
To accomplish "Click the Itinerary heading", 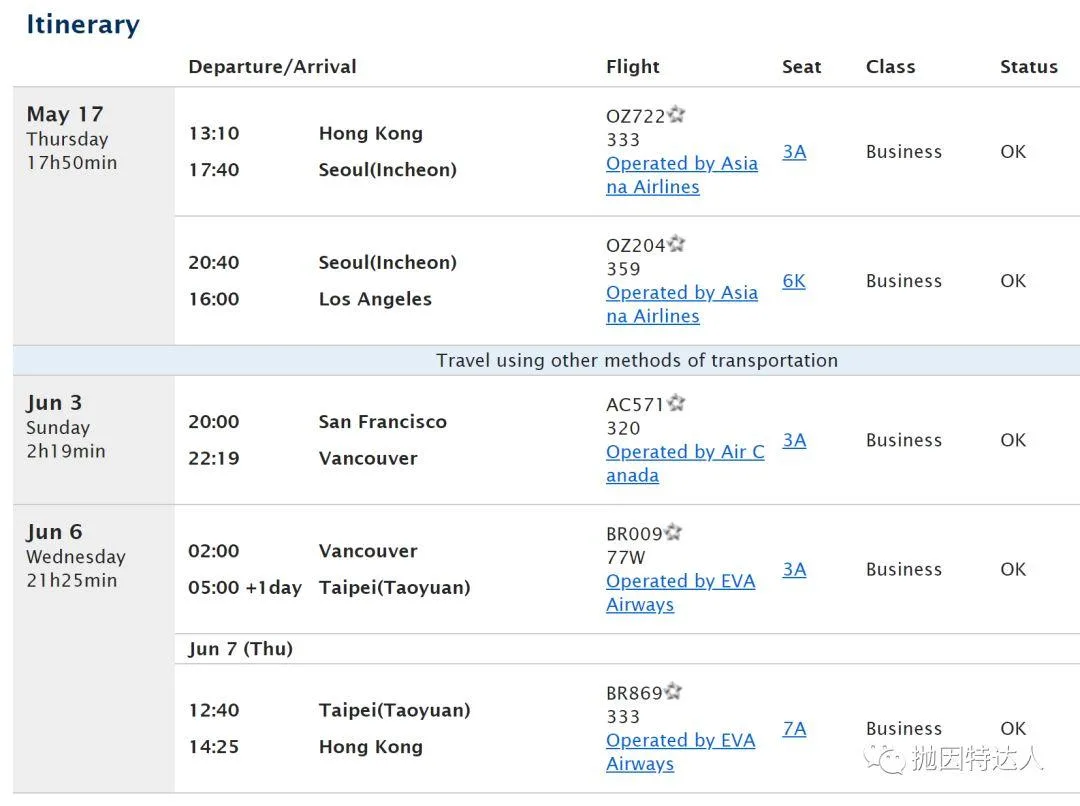I will [x=83, y=24].
